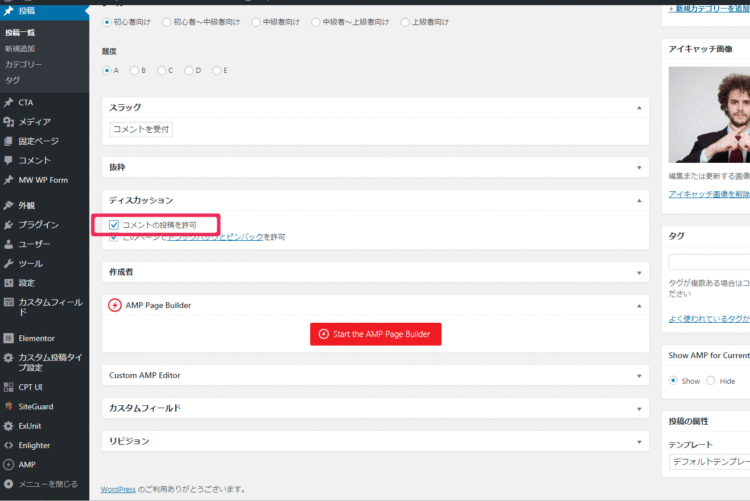Click the featured image thumbnail
The image size is (750, 501).
click(709, 116)
